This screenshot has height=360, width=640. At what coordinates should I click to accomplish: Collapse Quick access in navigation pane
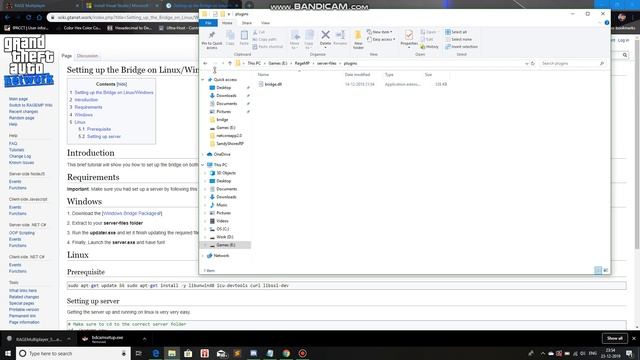click(203, 80)
